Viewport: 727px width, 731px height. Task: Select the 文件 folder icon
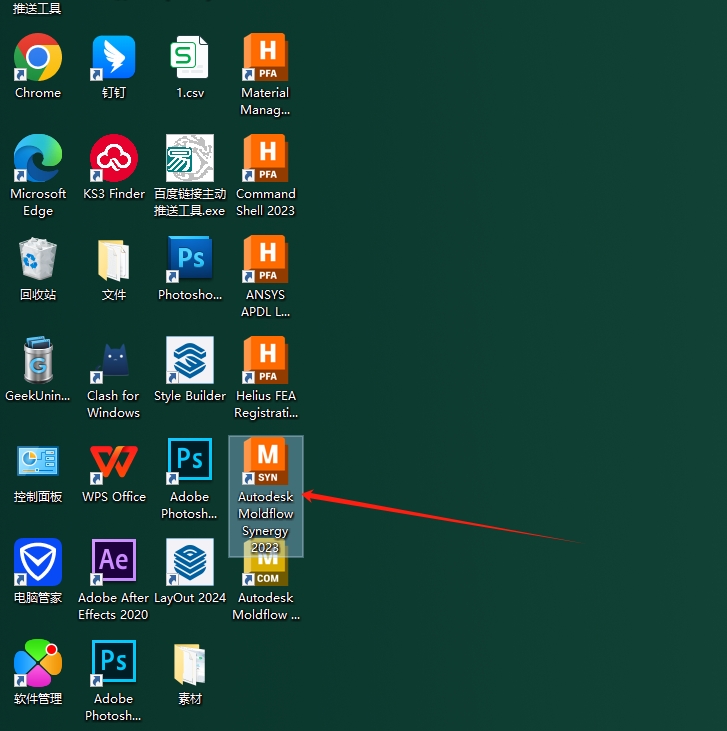[114, 260]
